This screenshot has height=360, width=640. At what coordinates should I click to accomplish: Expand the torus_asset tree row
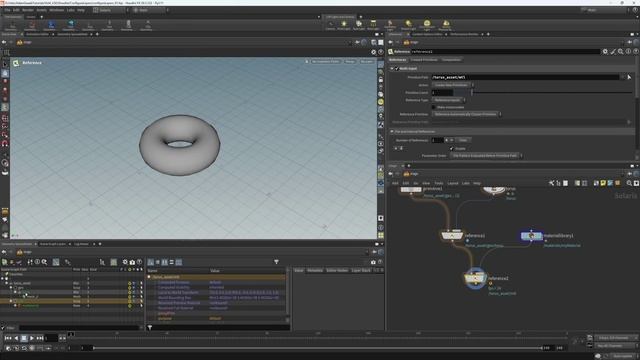click(x=7, y=283)
